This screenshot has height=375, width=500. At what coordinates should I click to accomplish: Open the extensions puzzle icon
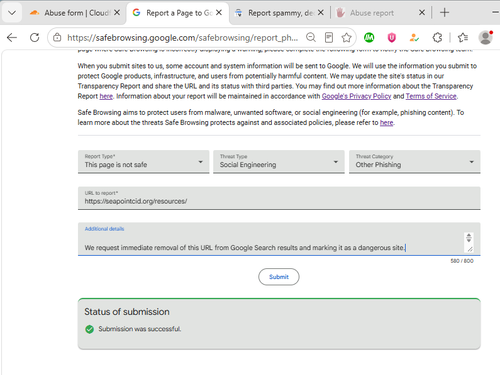(437, 38)
